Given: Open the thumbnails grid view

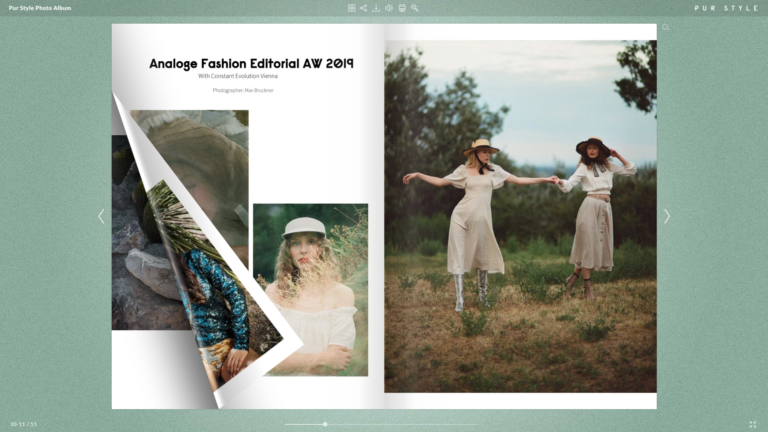Looking at the screenshot, I should 352,8.
